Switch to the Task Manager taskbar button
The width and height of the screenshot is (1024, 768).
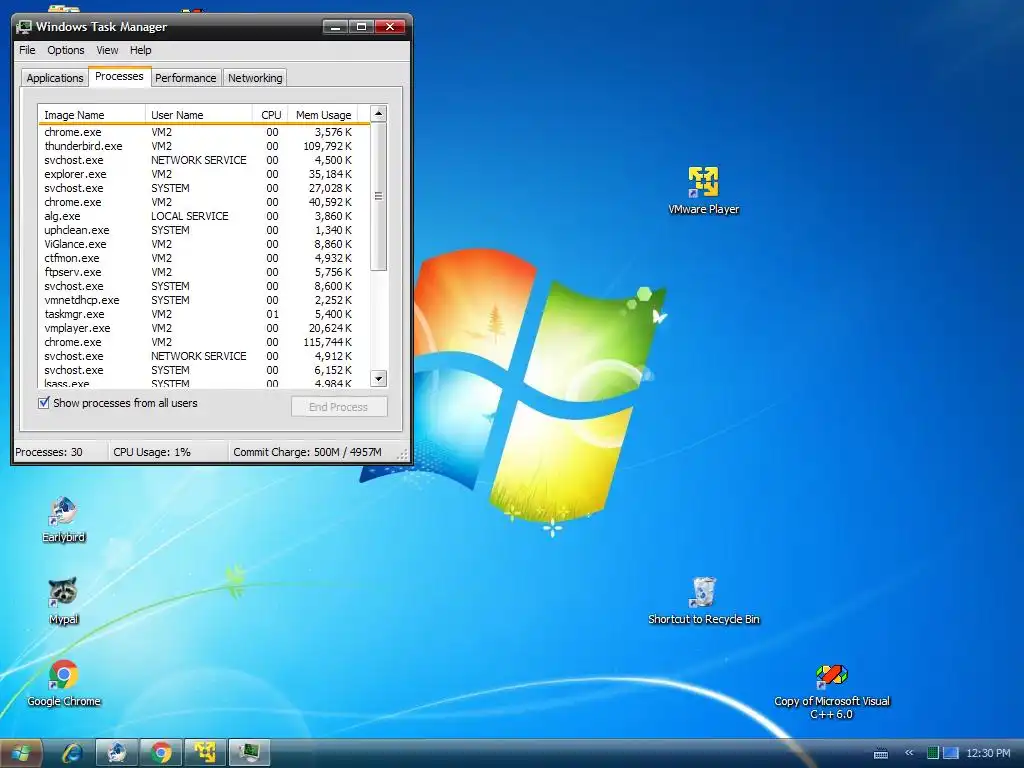249,753
